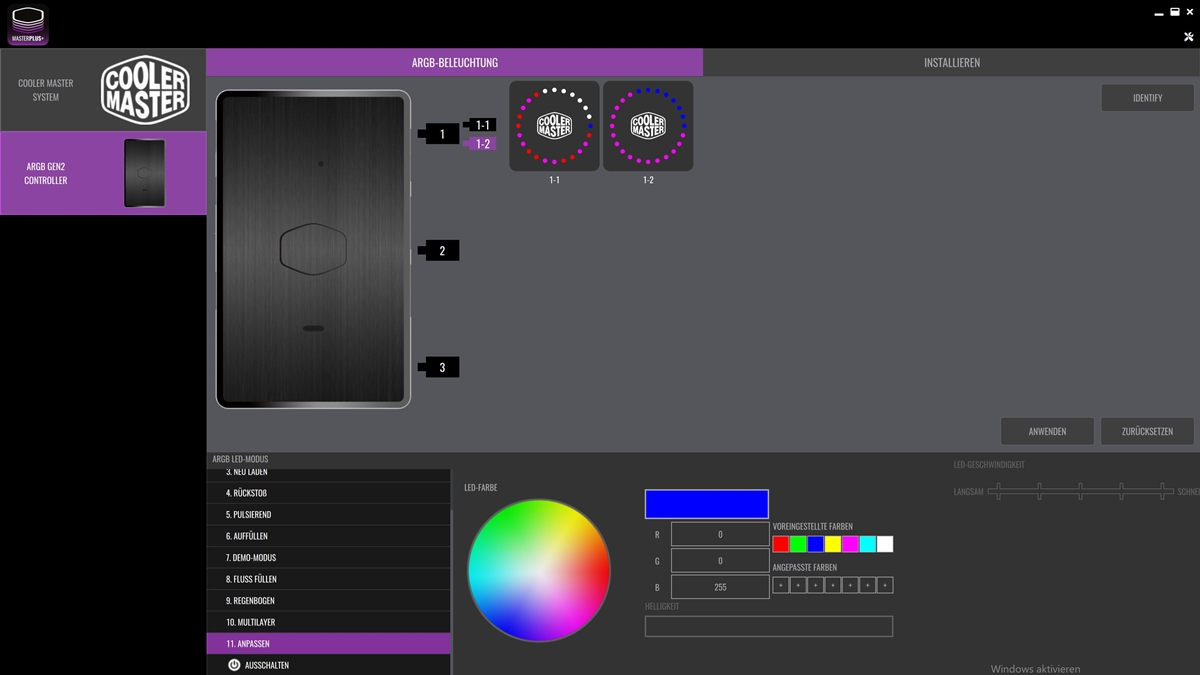The image size is (1200, 675).
Task: Select the ARGB Gen2 Controller device
Action: pyautogui.click(x=103, y=173)
